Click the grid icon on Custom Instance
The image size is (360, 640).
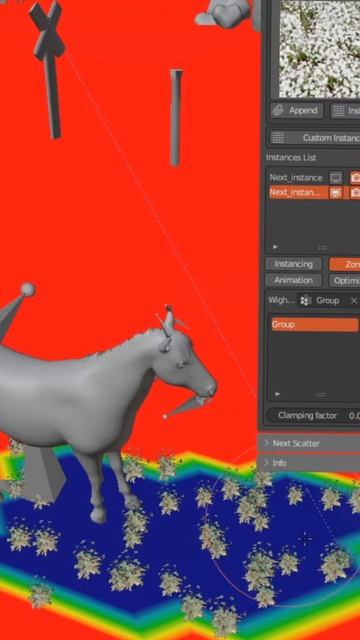278,138
